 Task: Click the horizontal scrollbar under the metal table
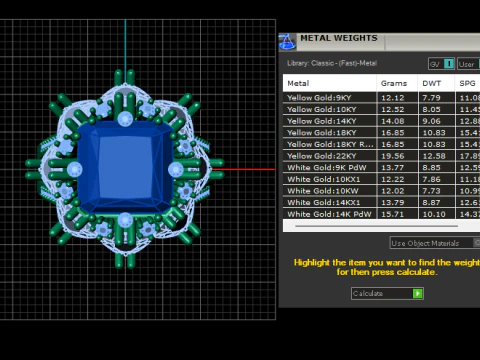point(376,226)
